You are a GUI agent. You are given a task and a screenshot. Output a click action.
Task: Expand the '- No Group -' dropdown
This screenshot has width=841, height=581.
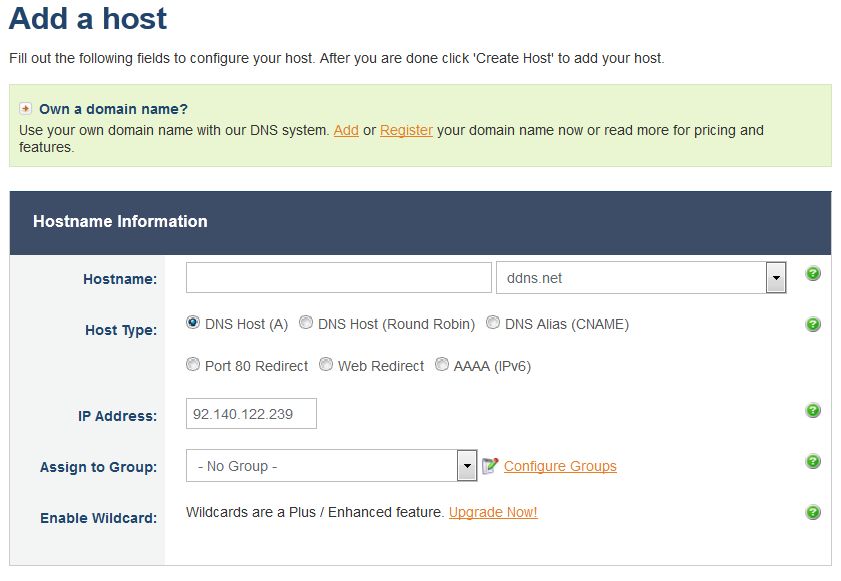point(466,464)
